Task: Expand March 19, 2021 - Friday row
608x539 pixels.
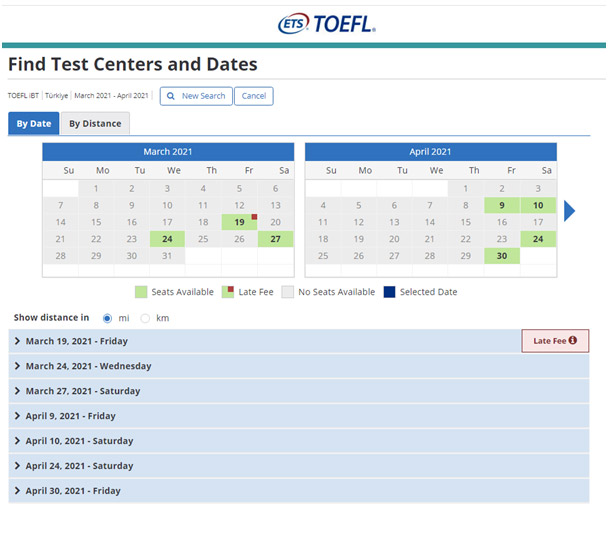Action: click(76, 341)
